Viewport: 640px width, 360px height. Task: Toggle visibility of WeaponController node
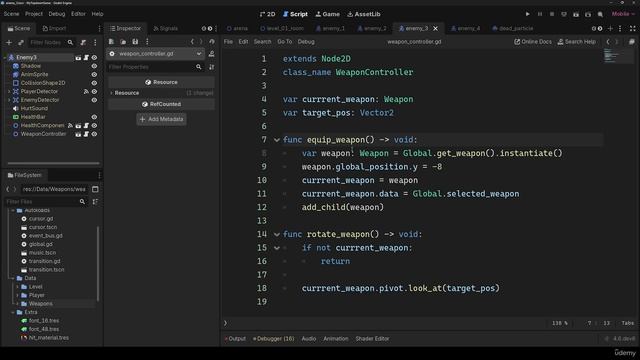coord(94,134)
